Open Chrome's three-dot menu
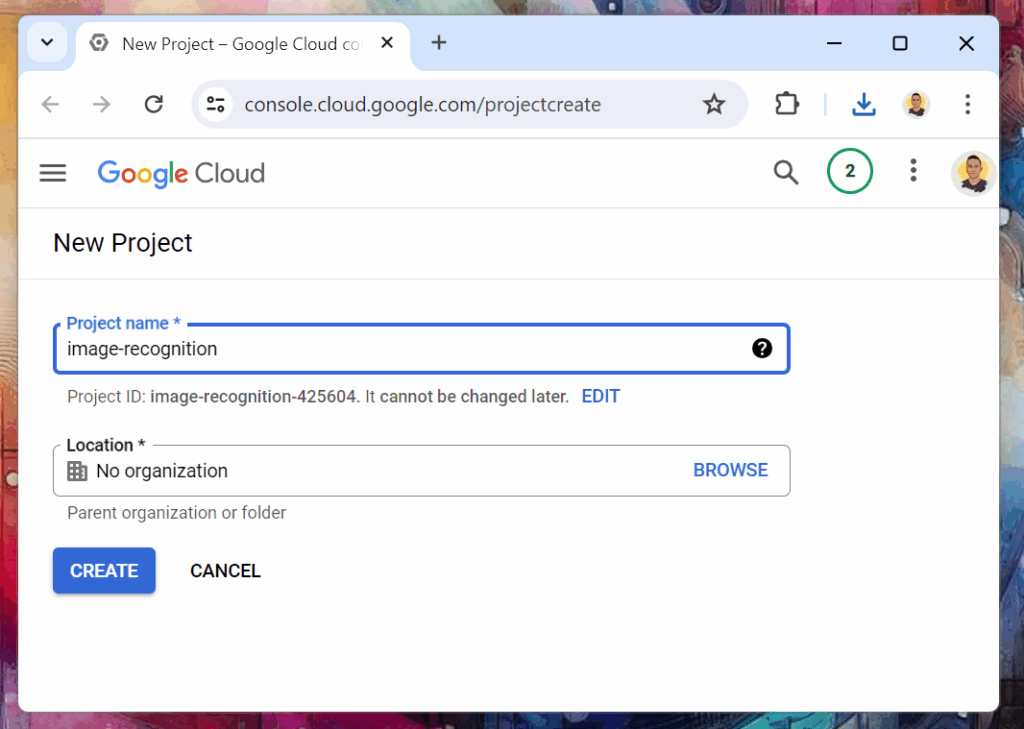This screenshot has height=729, width=1024. 967,104
